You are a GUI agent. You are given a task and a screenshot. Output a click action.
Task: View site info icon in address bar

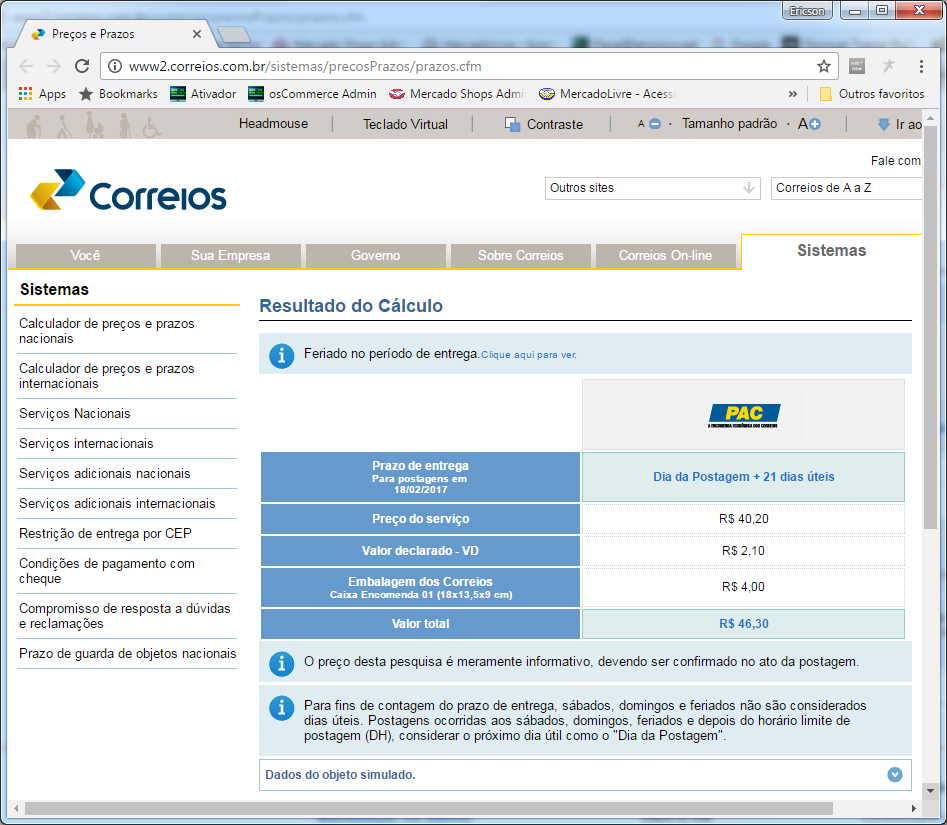tap(115, 66)
